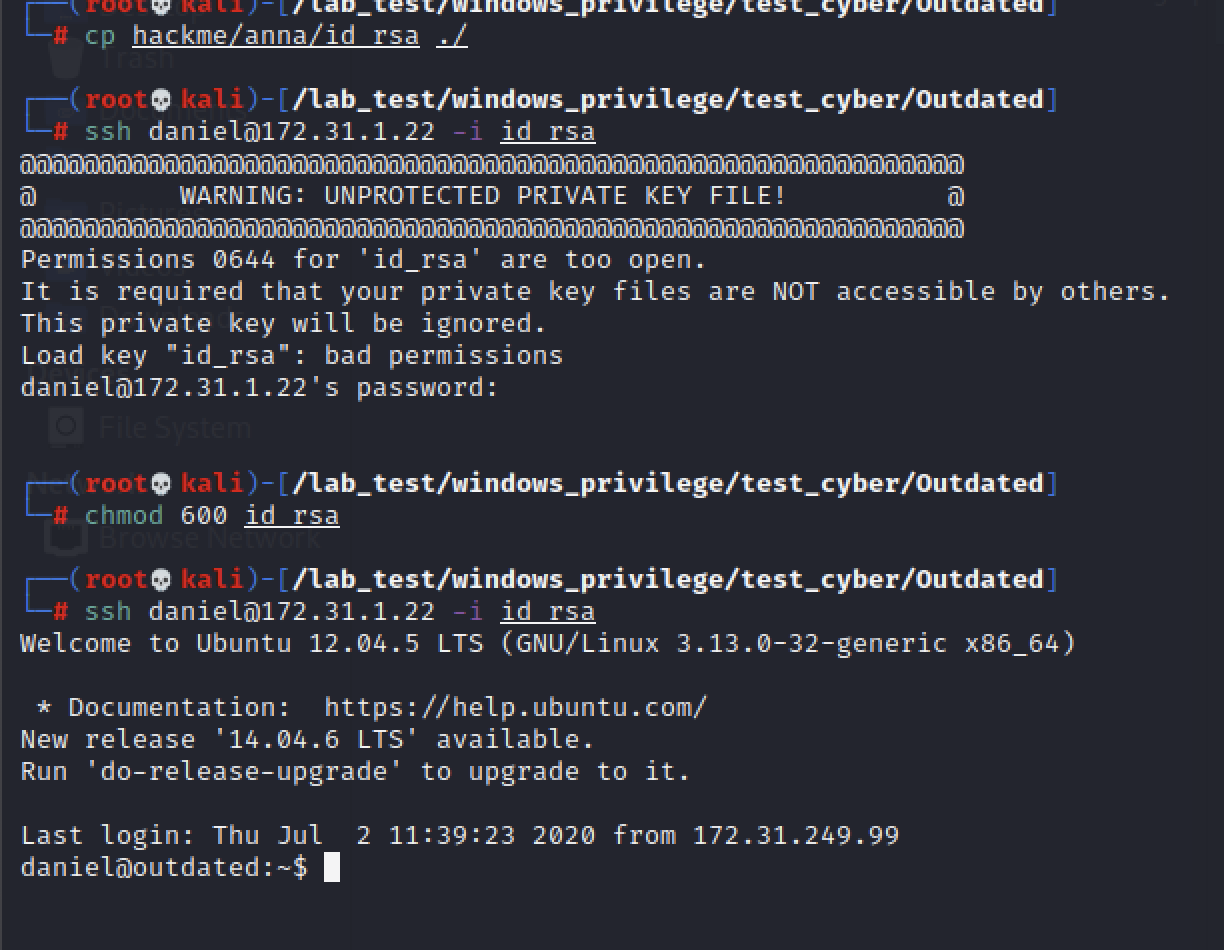Click underlined id_rsa in the chmod command
The width and height of the screenshot is (1224, 950).
292,516
